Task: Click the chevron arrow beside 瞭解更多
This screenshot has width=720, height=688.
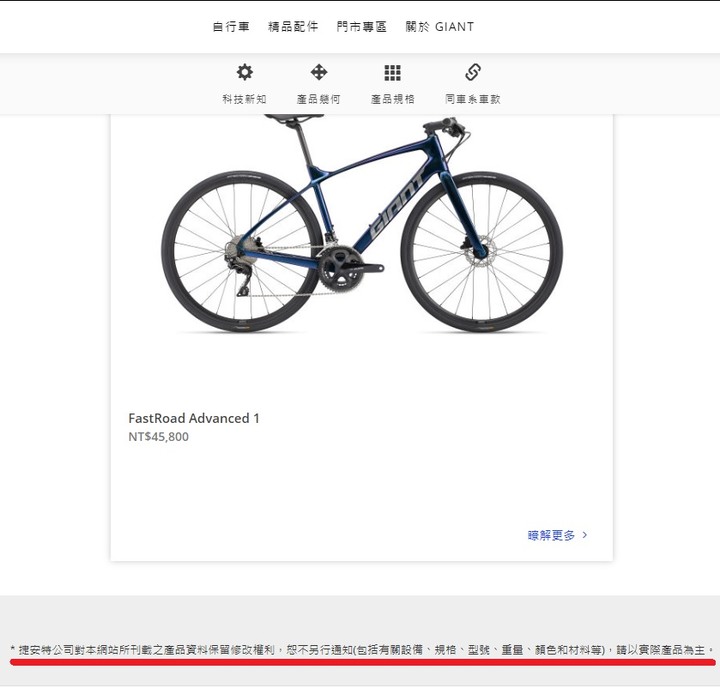Action: coord(585,535)
